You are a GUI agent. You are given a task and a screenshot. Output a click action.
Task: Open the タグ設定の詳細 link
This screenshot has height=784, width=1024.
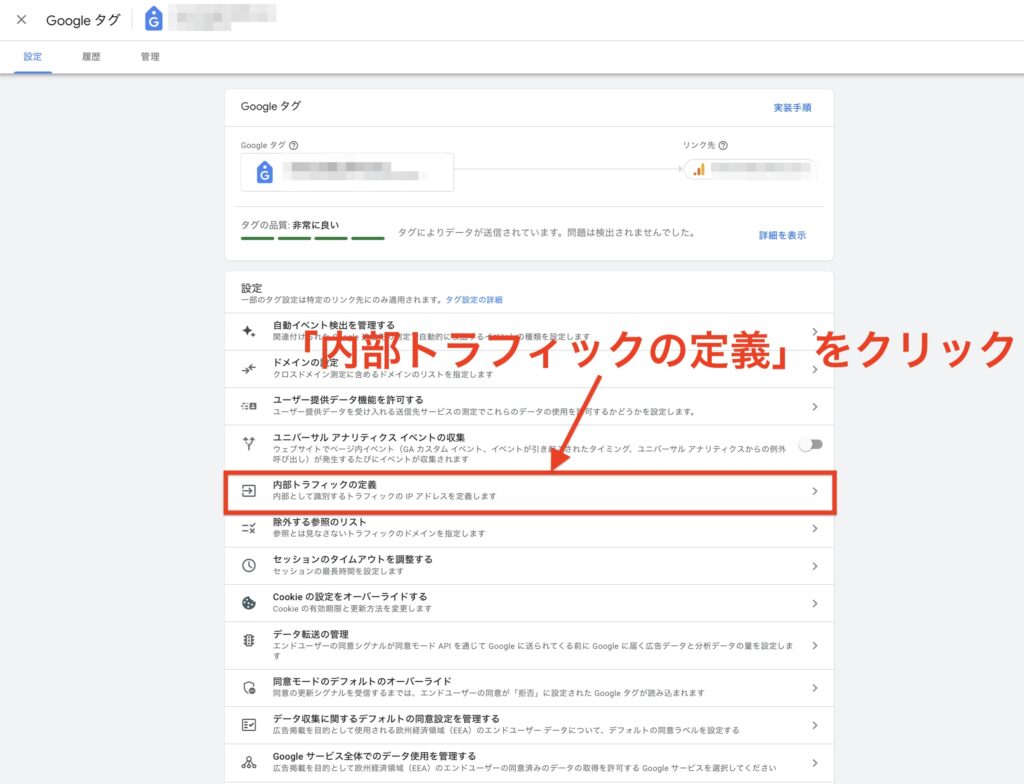click(x=474, y=300)
